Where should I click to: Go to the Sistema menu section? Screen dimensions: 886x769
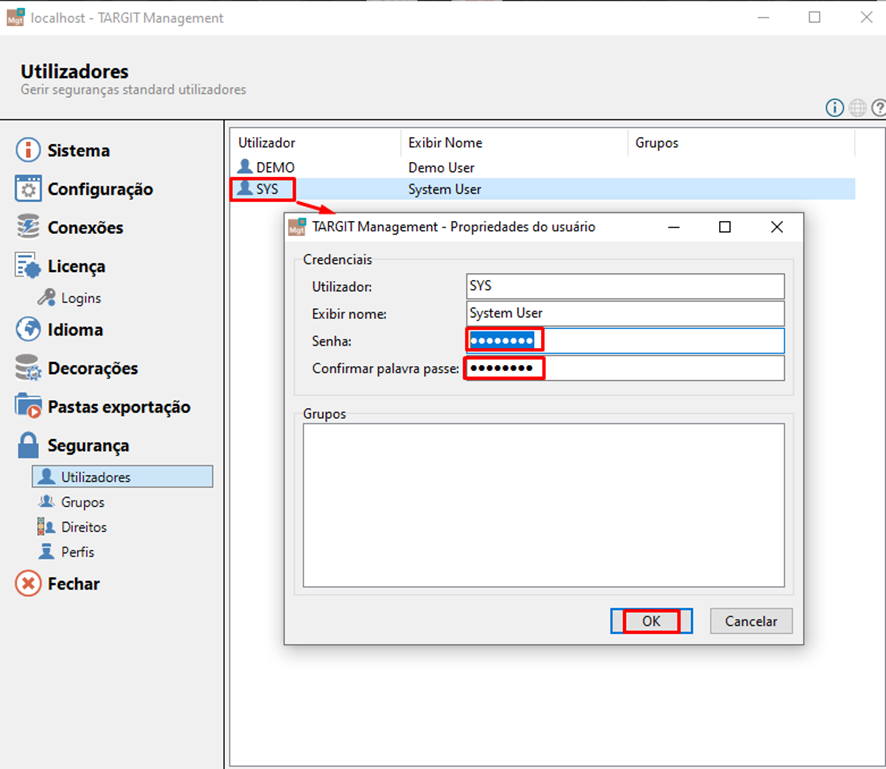(x=79, y=151)
